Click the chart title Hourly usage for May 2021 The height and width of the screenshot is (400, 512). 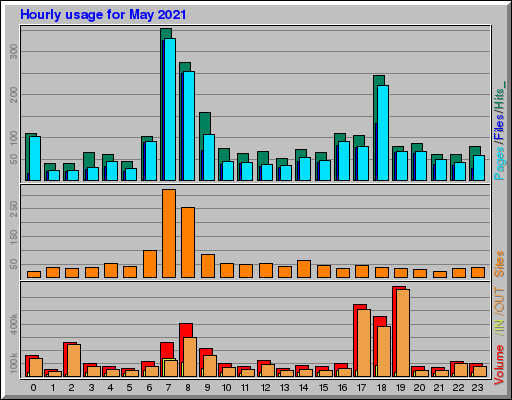click(x=103, y=15)
